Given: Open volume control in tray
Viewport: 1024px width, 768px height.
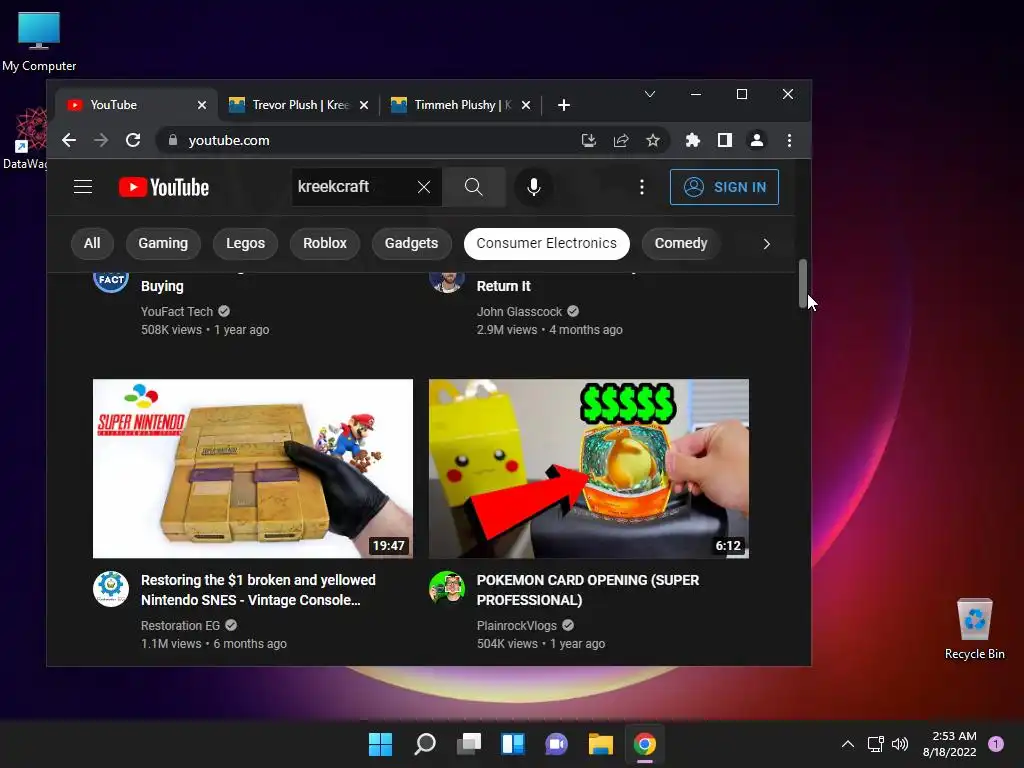Looking at the screenshot, I should click(x=900, y=744).
